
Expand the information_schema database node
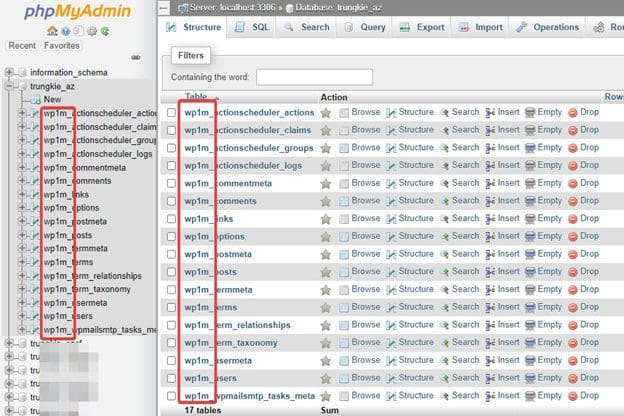10,73
